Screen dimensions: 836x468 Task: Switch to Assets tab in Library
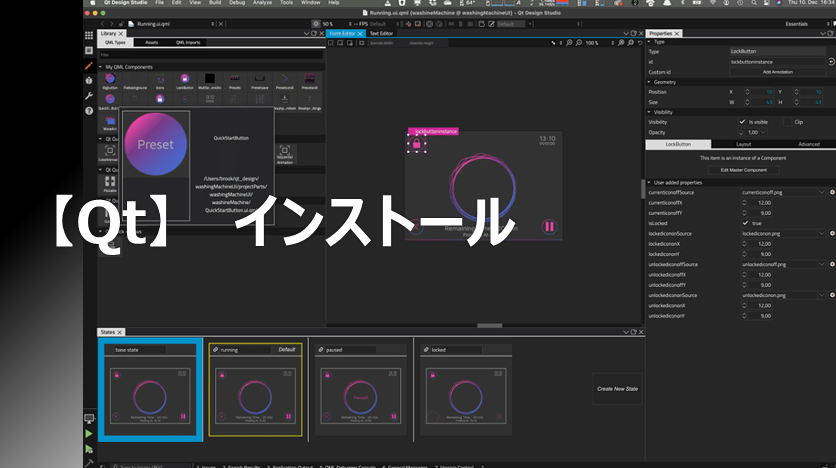[151, 43]
